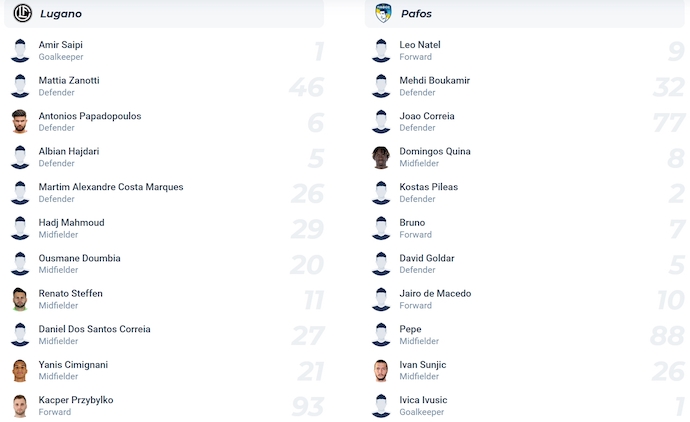Open Domingos Quina's player photo
This screenshot has height=422, width=690.
click(381, 157)
